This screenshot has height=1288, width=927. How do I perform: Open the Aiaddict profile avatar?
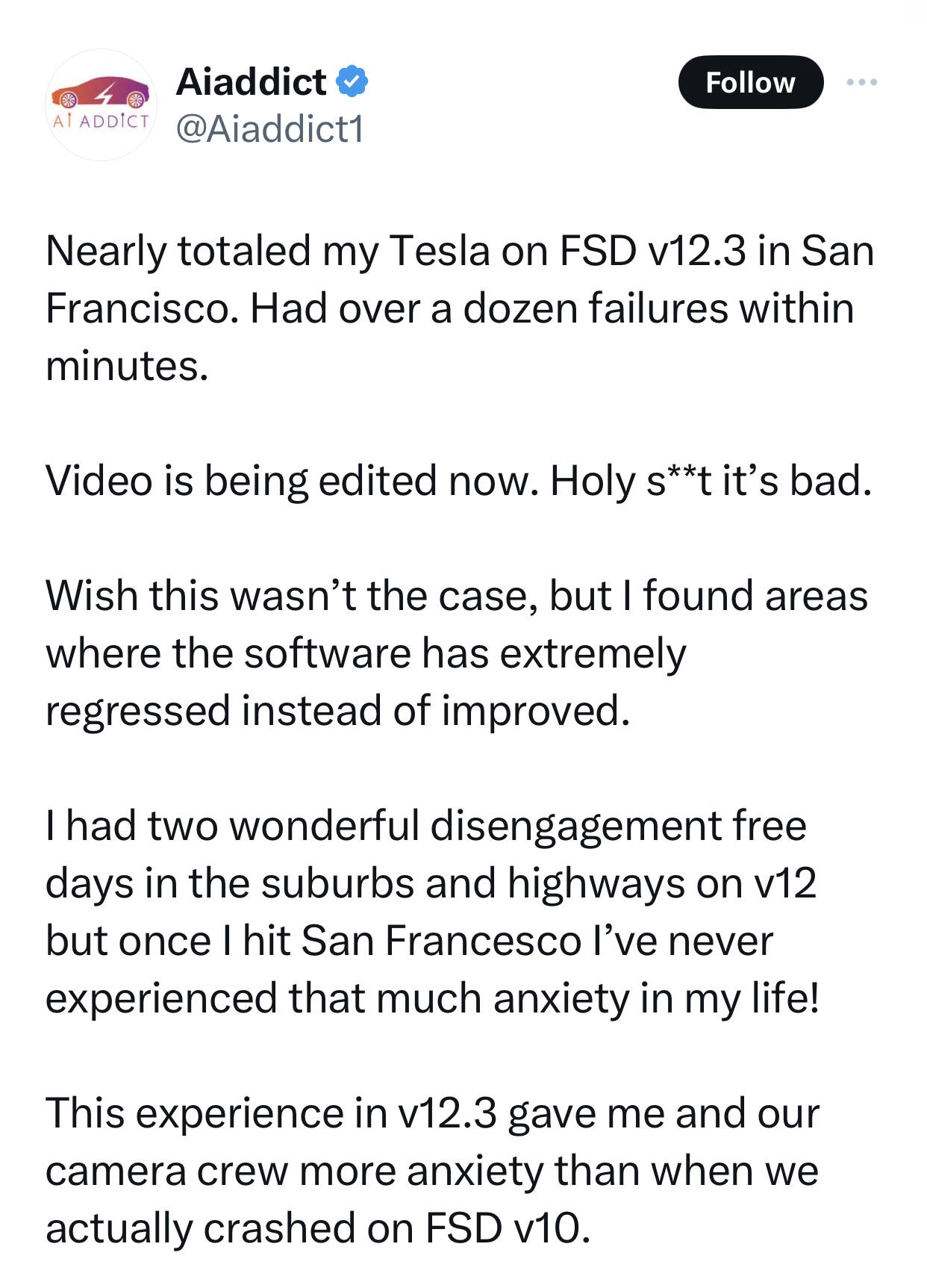pos(101,105)
